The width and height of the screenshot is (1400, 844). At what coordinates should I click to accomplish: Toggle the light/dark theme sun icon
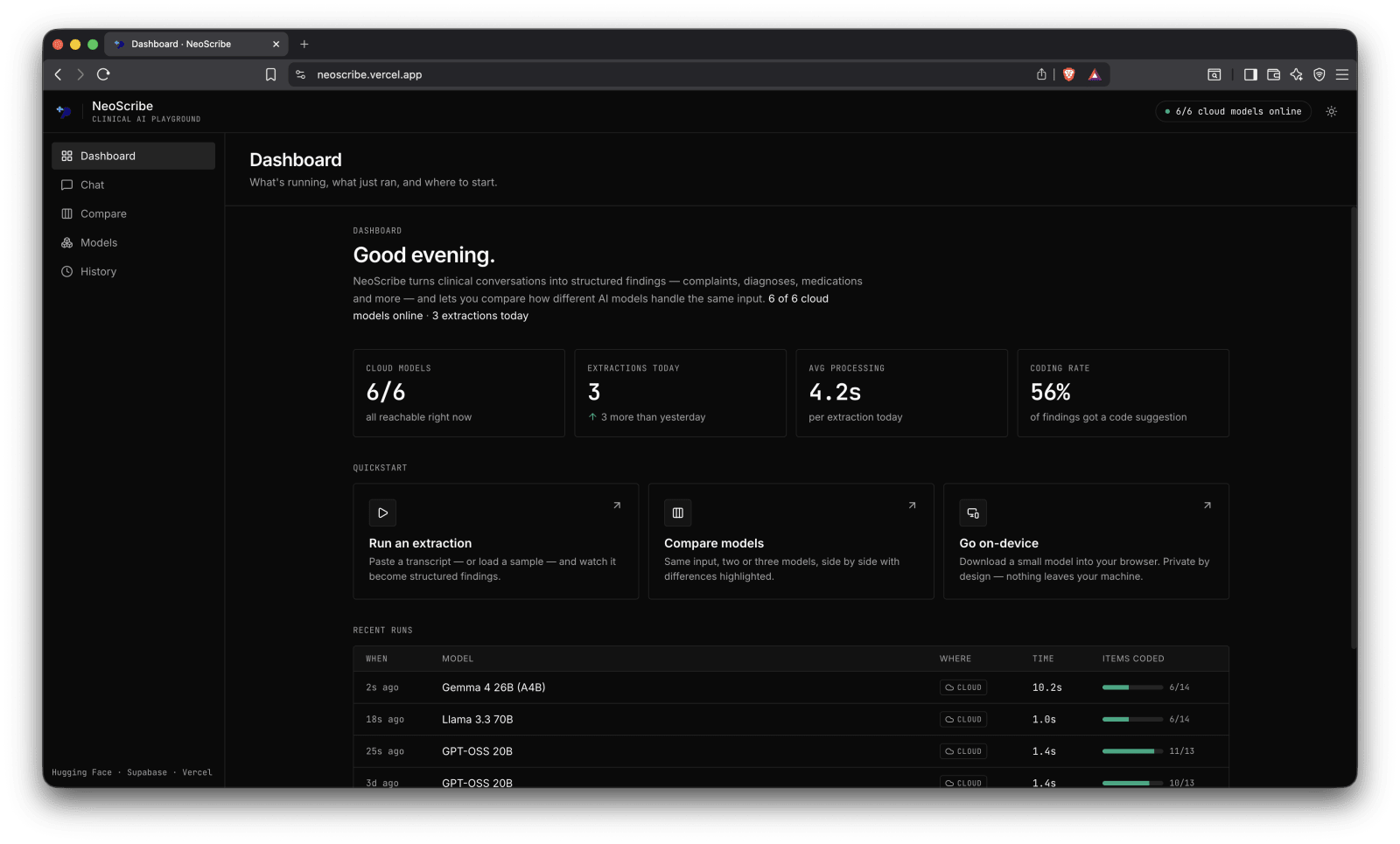point(1331,111)
